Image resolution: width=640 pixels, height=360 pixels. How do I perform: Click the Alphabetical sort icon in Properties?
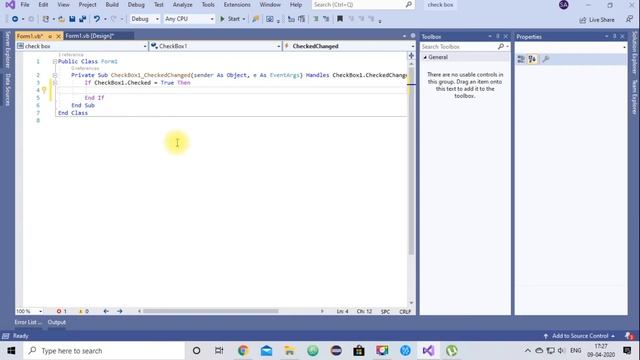[x=532, y=59]
